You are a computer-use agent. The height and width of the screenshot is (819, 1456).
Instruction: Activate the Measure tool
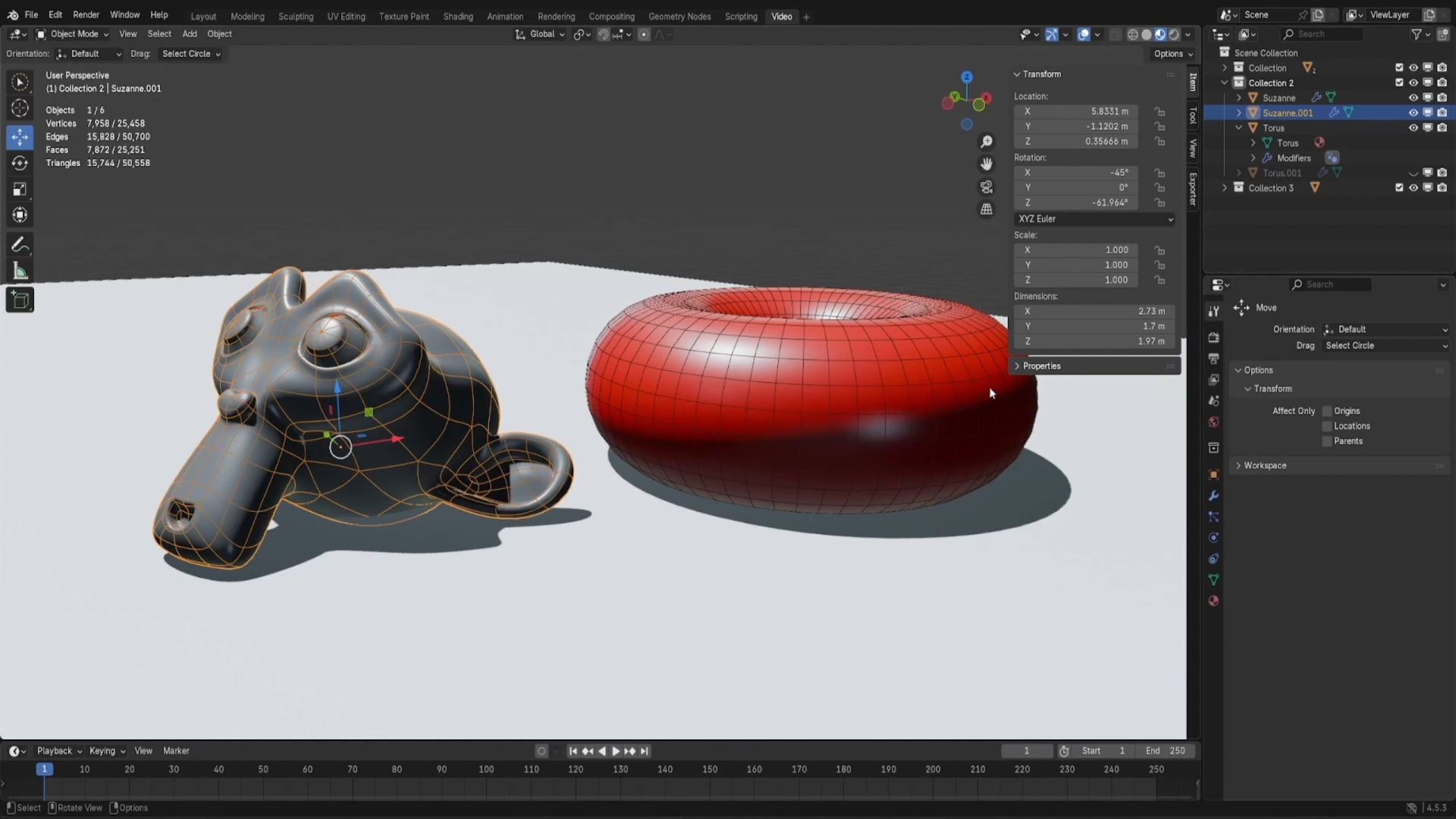[x=20, y=271]
